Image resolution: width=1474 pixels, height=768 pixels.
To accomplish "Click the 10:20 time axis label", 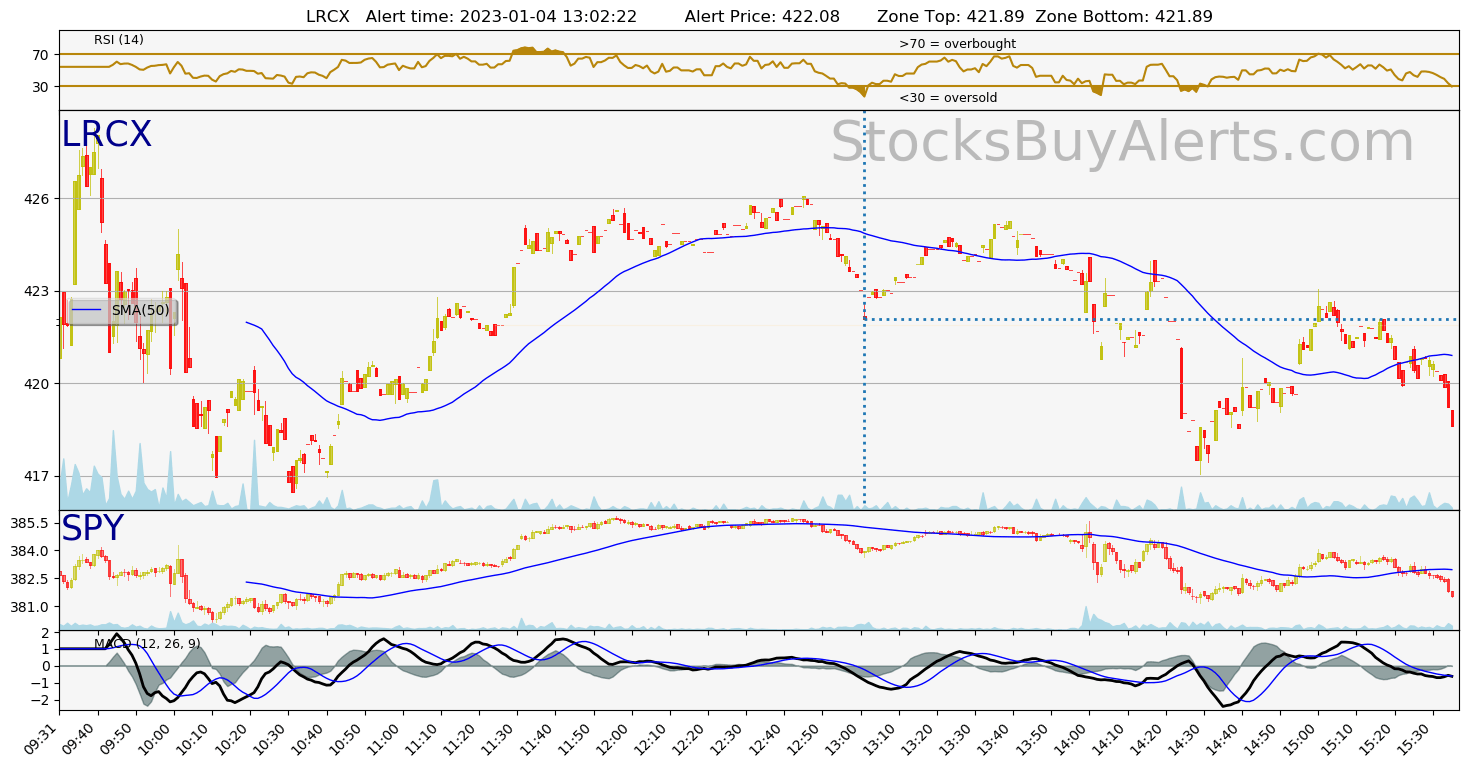I will [x=230, y=738].
